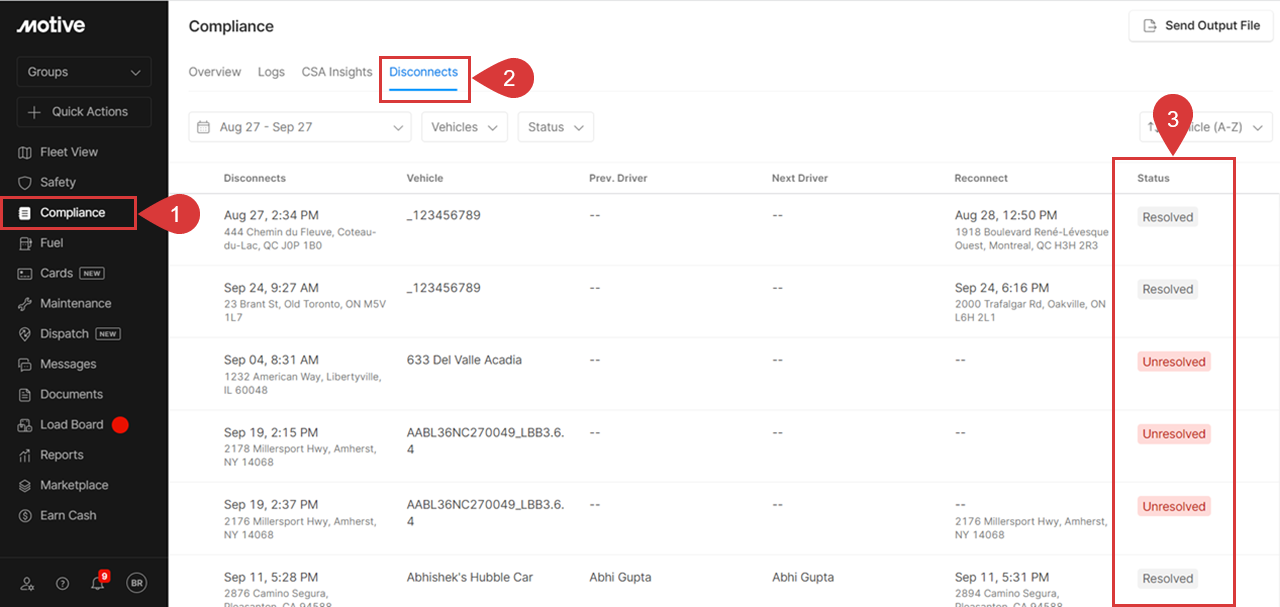Screen dimensions: 1280x607
Task: Open the Aug 27 - Sep 27 date picker
Action: click(300, 127)
